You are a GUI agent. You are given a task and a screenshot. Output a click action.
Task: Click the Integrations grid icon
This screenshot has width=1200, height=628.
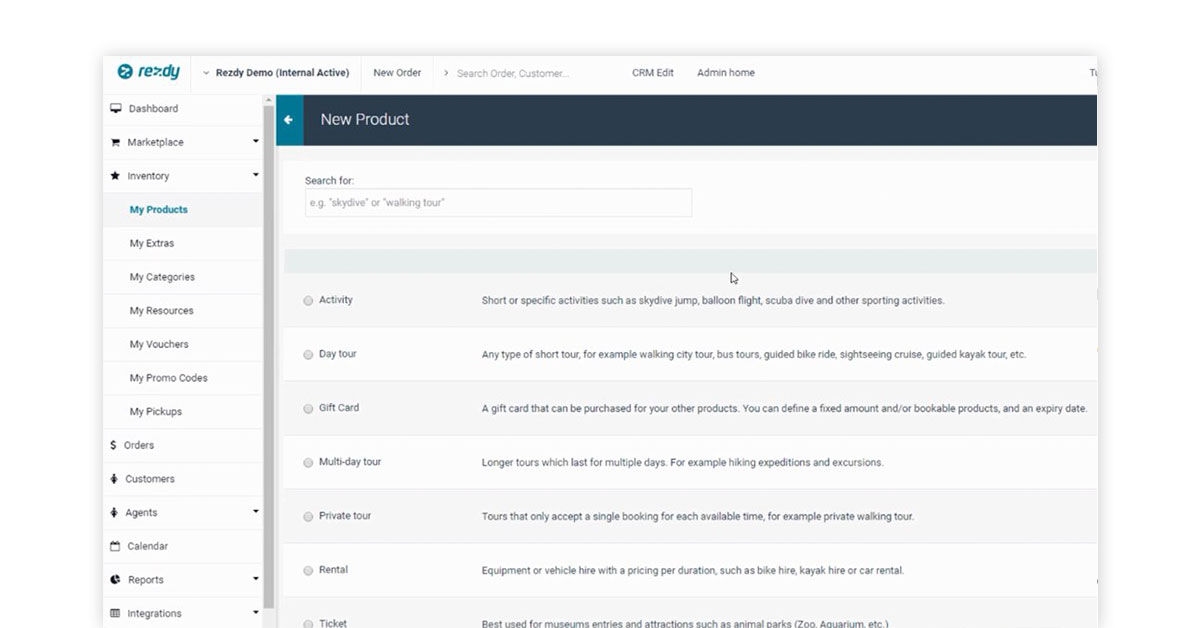coord(115,613)
